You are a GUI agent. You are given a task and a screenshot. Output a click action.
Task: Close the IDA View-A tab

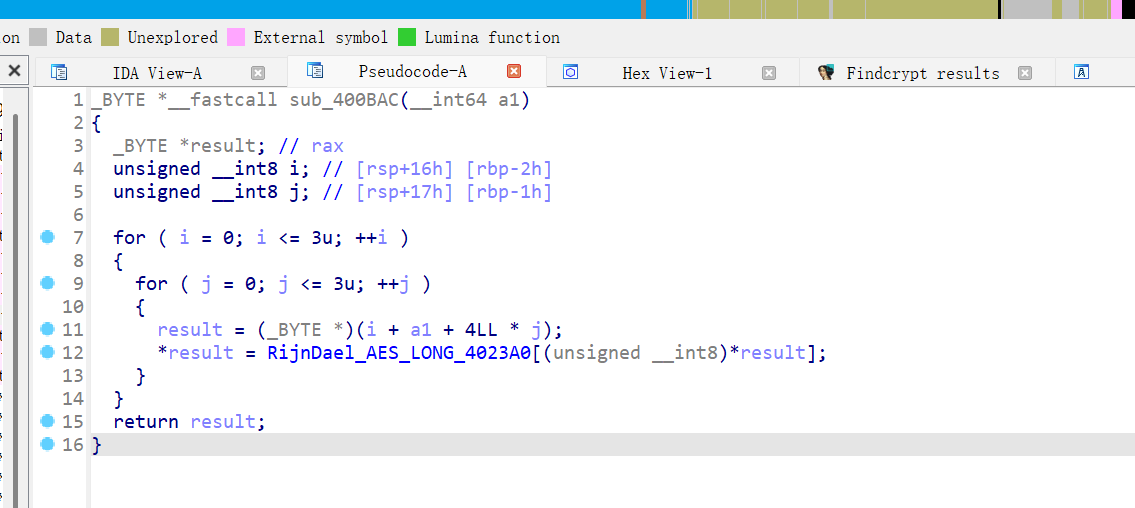(258, 72)
